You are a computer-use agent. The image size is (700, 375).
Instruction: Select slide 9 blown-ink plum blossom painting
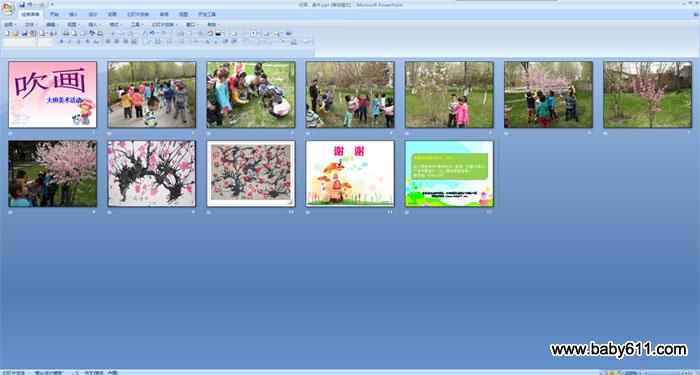point(151,173)
